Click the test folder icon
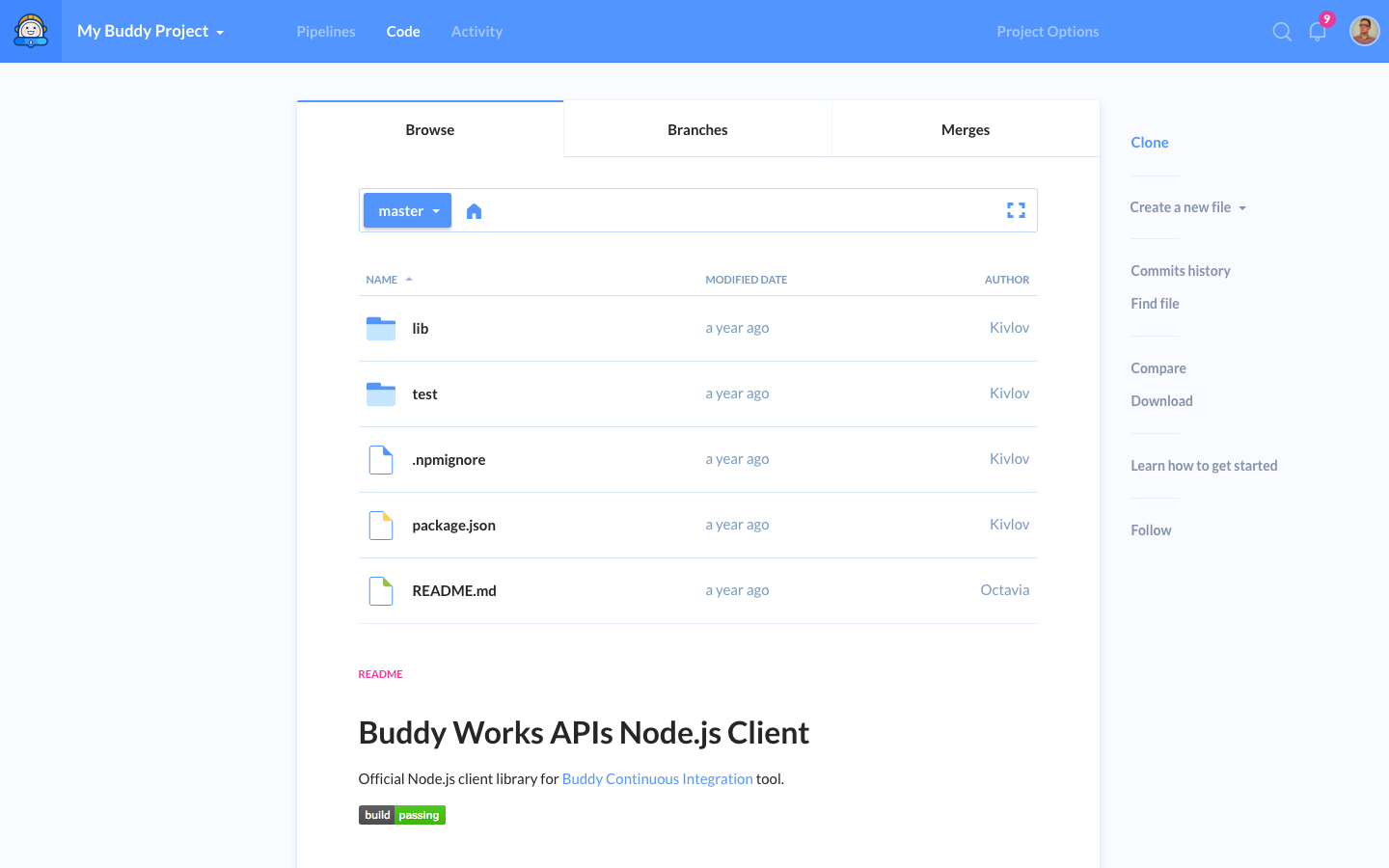This screenshot has width=1389, height=868. (381, 393)
